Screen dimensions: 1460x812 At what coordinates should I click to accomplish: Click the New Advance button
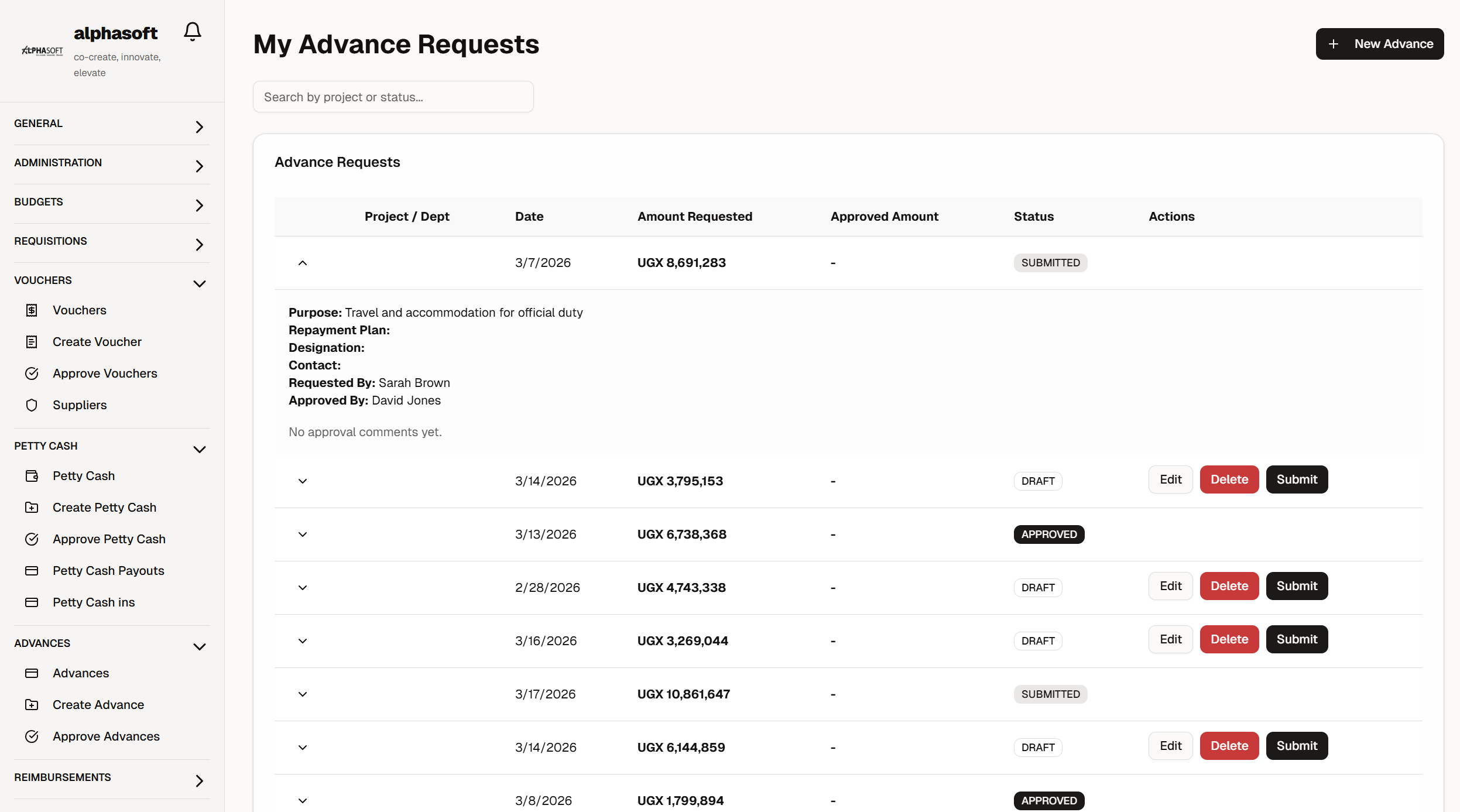pos(1379,44)
